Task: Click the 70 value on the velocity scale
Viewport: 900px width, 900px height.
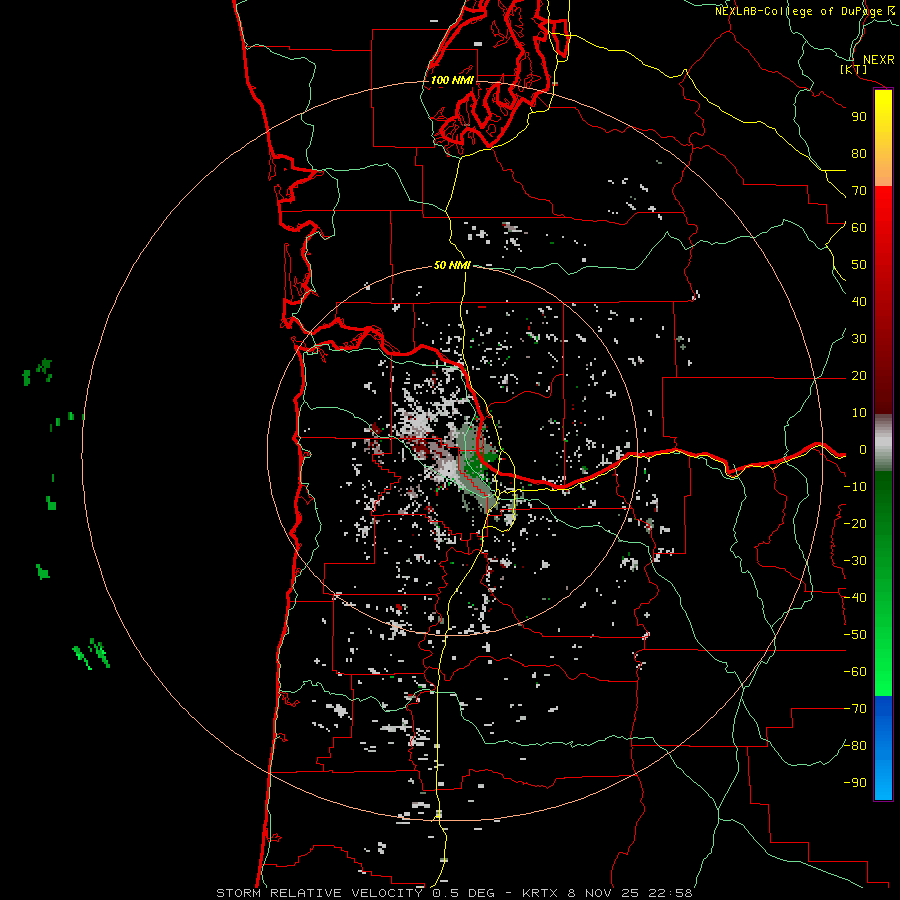Action: click(859, 191)
